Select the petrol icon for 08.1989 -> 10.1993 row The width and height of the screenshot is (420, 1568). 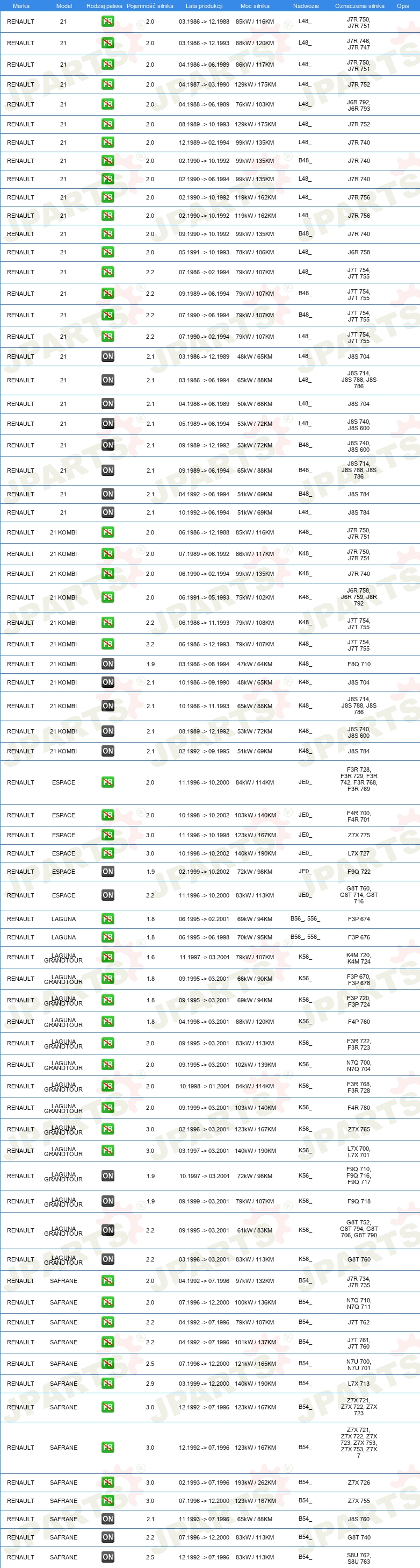coord(107,124)
